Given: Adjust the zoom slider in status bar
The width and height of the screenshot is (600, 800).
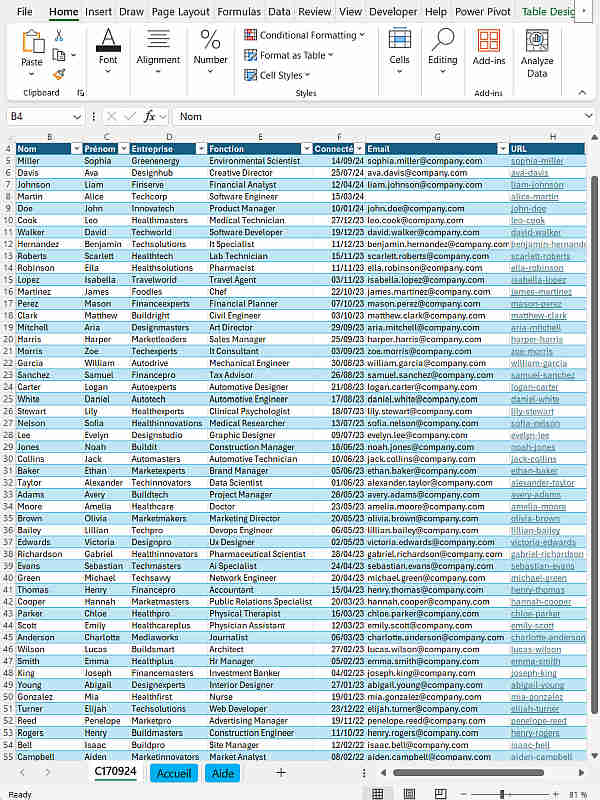Looking at the screenshot, I should [502, 794].
